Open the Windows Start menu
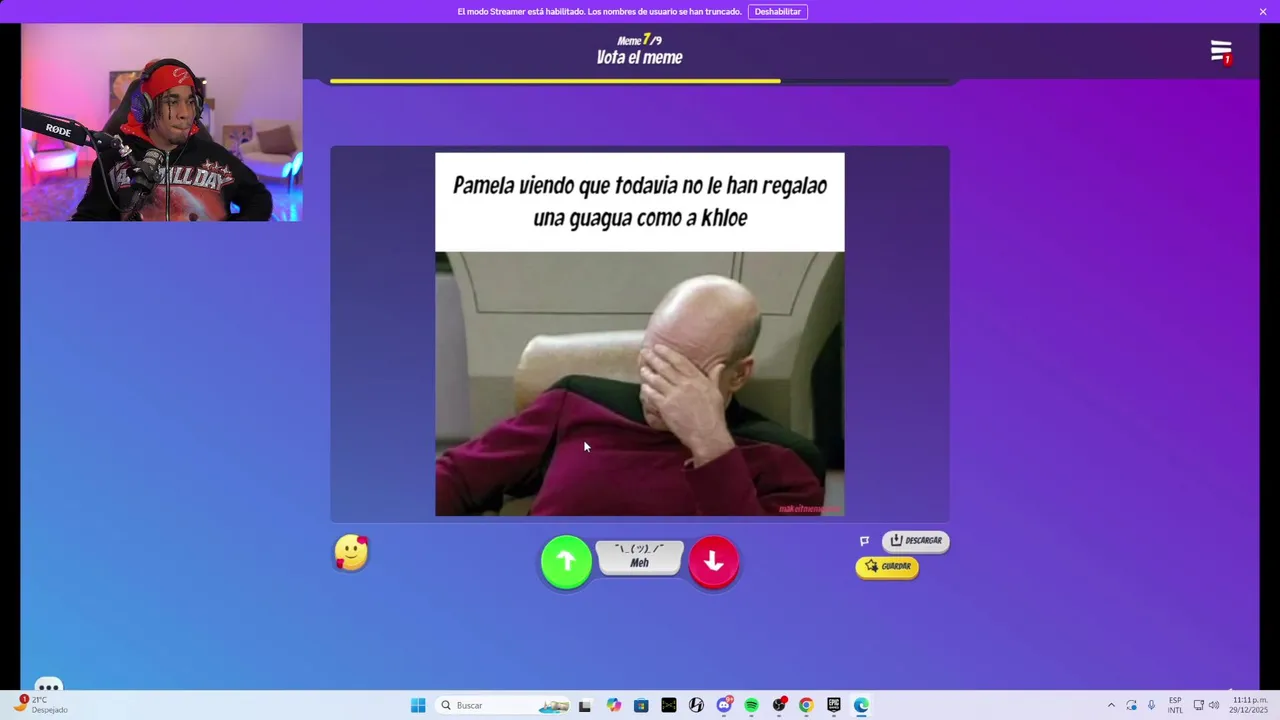 pos(418,705)
